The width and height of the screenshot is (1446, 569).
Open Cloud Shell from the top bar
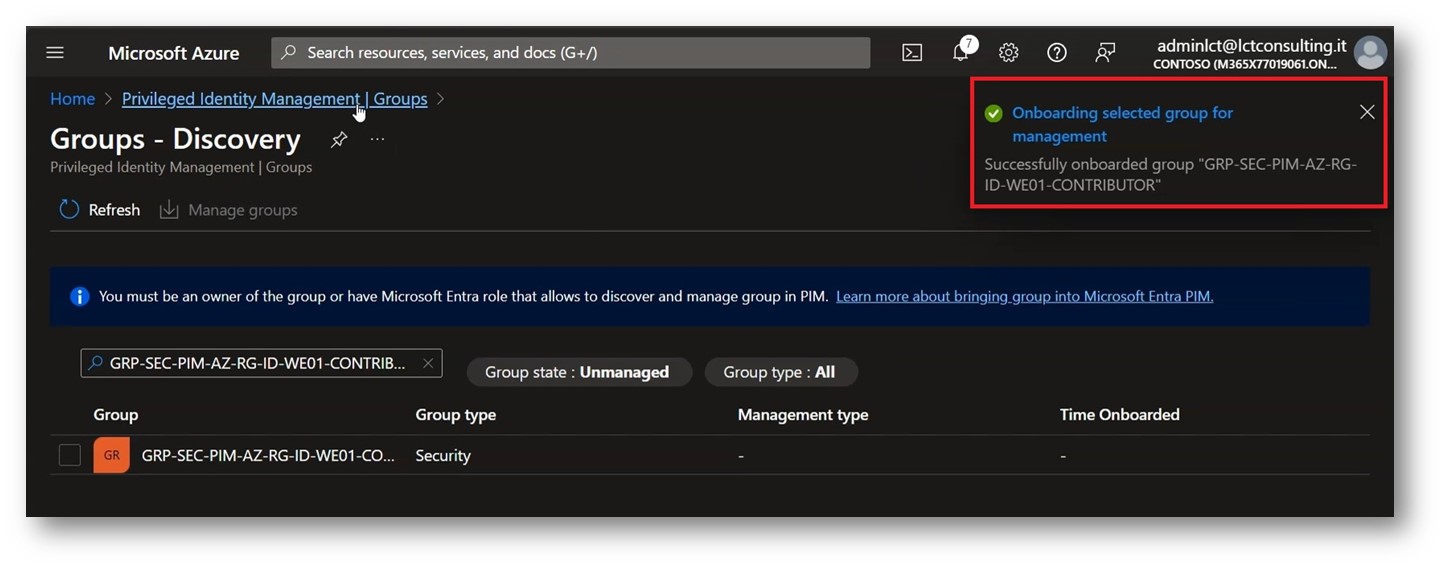[x=912, y=53]
